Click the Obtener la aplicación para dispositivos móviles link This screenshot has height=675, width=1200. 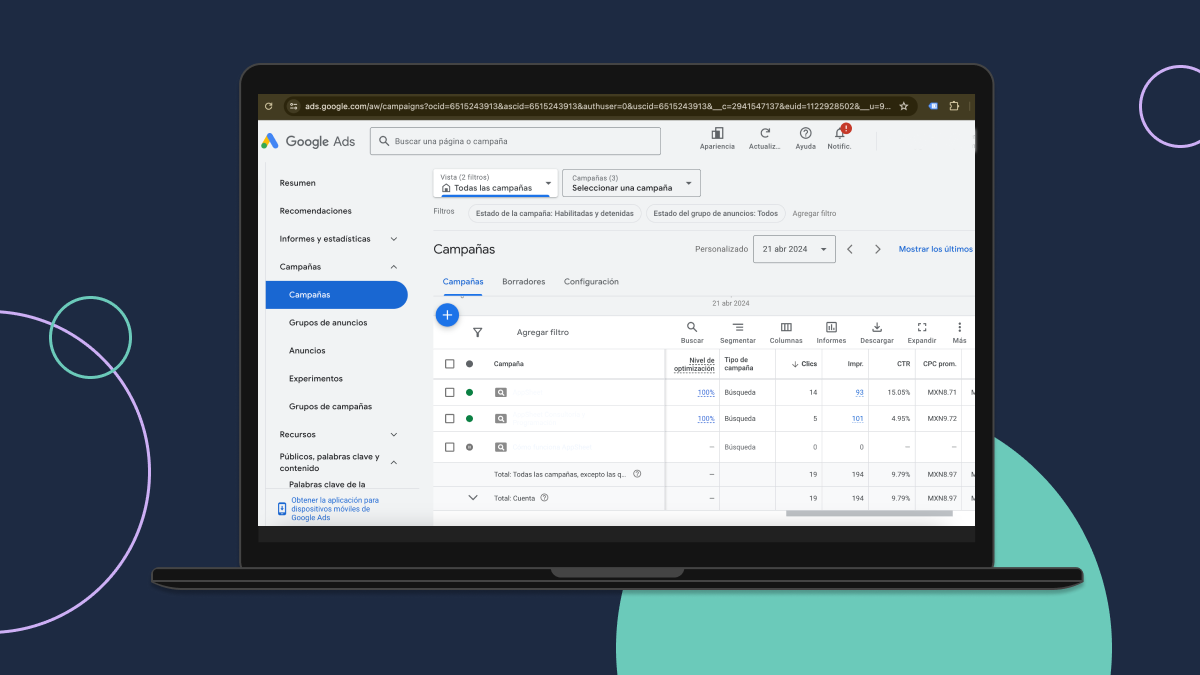tap(335, 508)
